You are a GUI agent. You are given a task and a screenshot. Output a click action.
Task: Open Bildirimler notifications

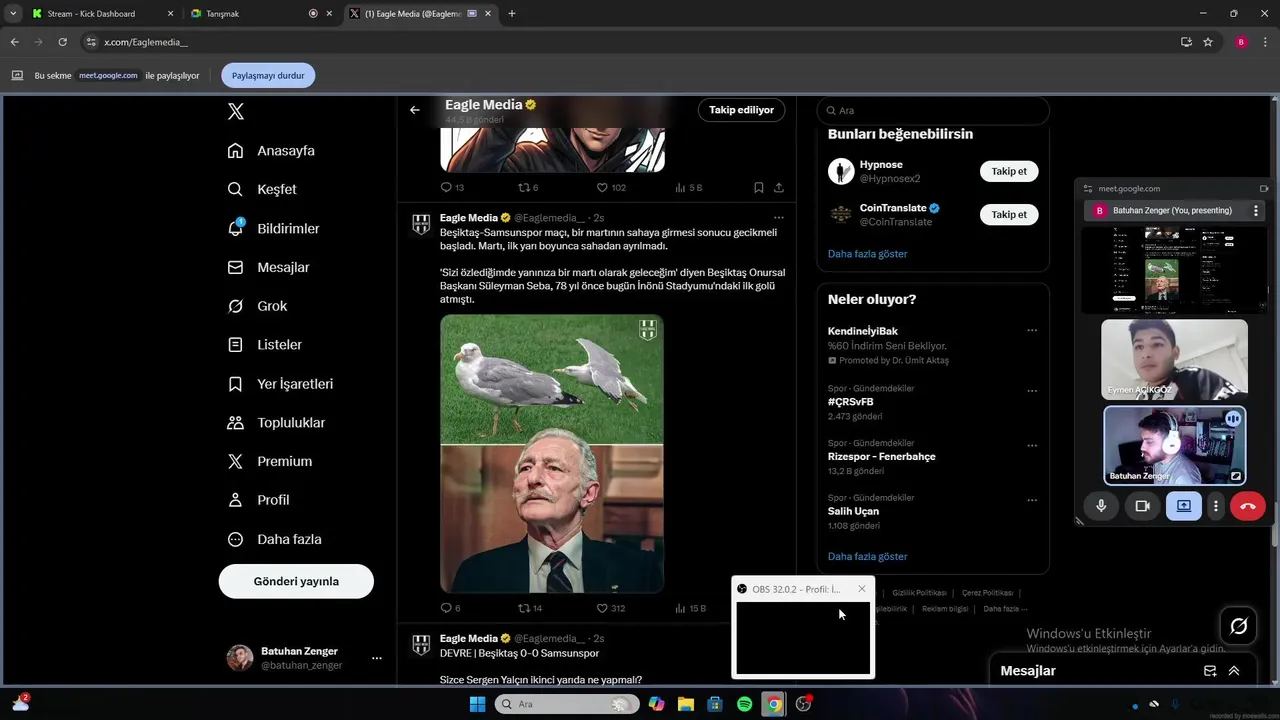click(x=273, y=228)
